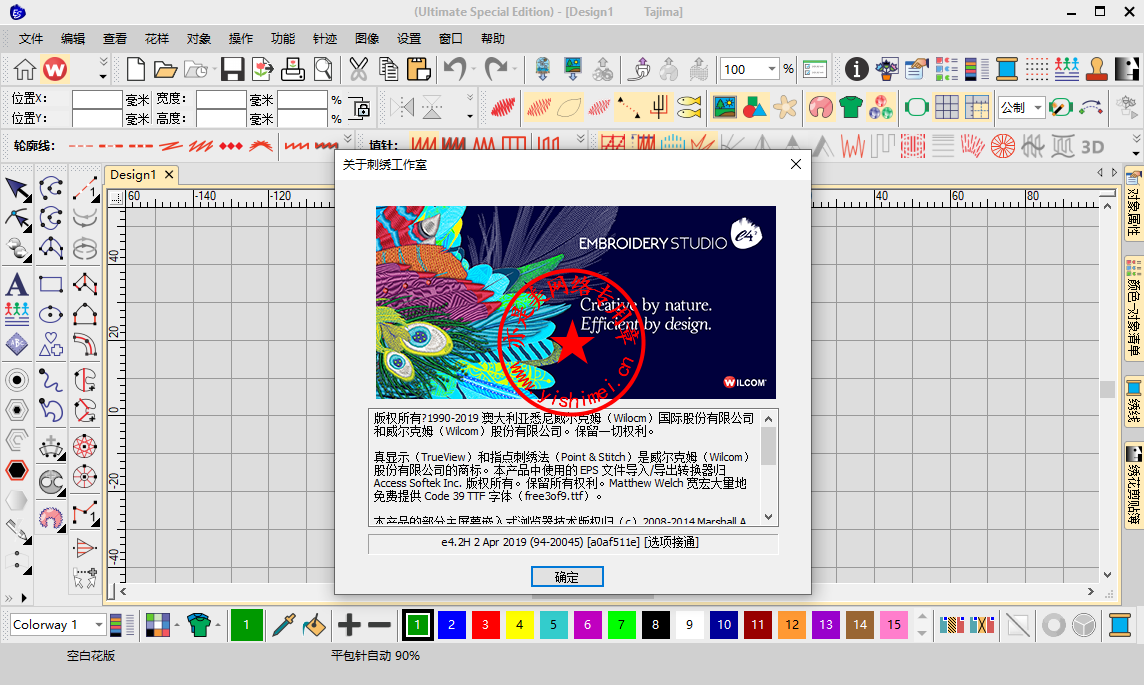Pick the rectangle shape tool
This screenshot has height=685, width=1144.
click(x=50, y=284)
